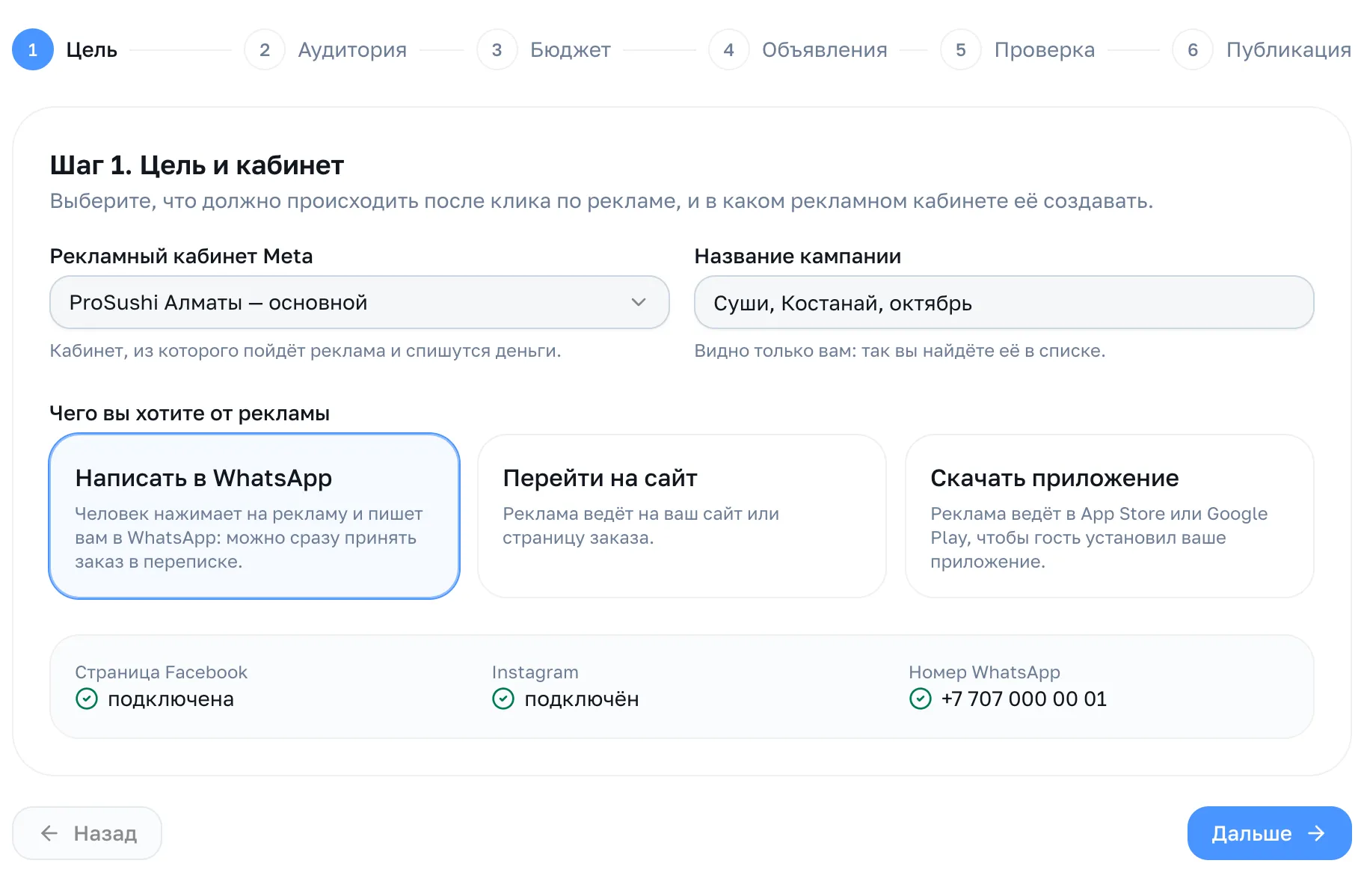Select the Написать в WhatsApp goal card
This screenshot has width=1364, height=896.
pyautogui.click(x=254, y=516)
